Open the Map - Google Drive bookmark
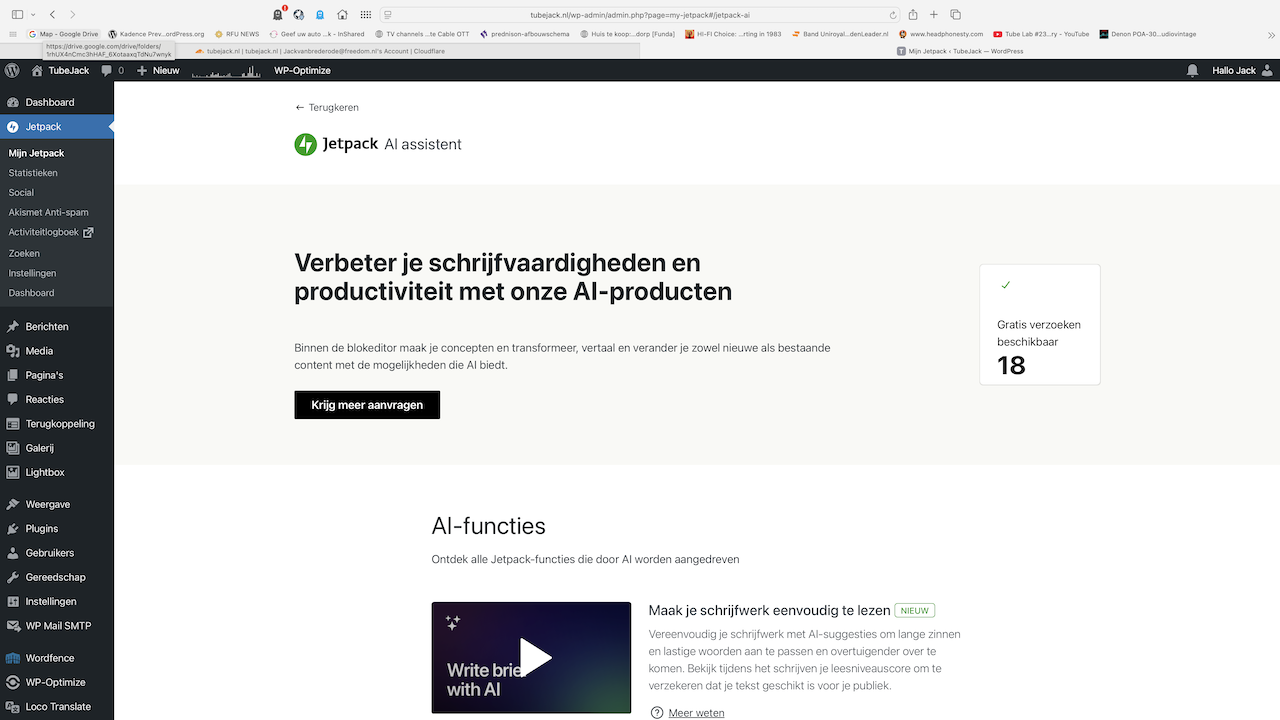Image resolution: width=1280 pixels, height=720 pixels. (x=63, y=34)
